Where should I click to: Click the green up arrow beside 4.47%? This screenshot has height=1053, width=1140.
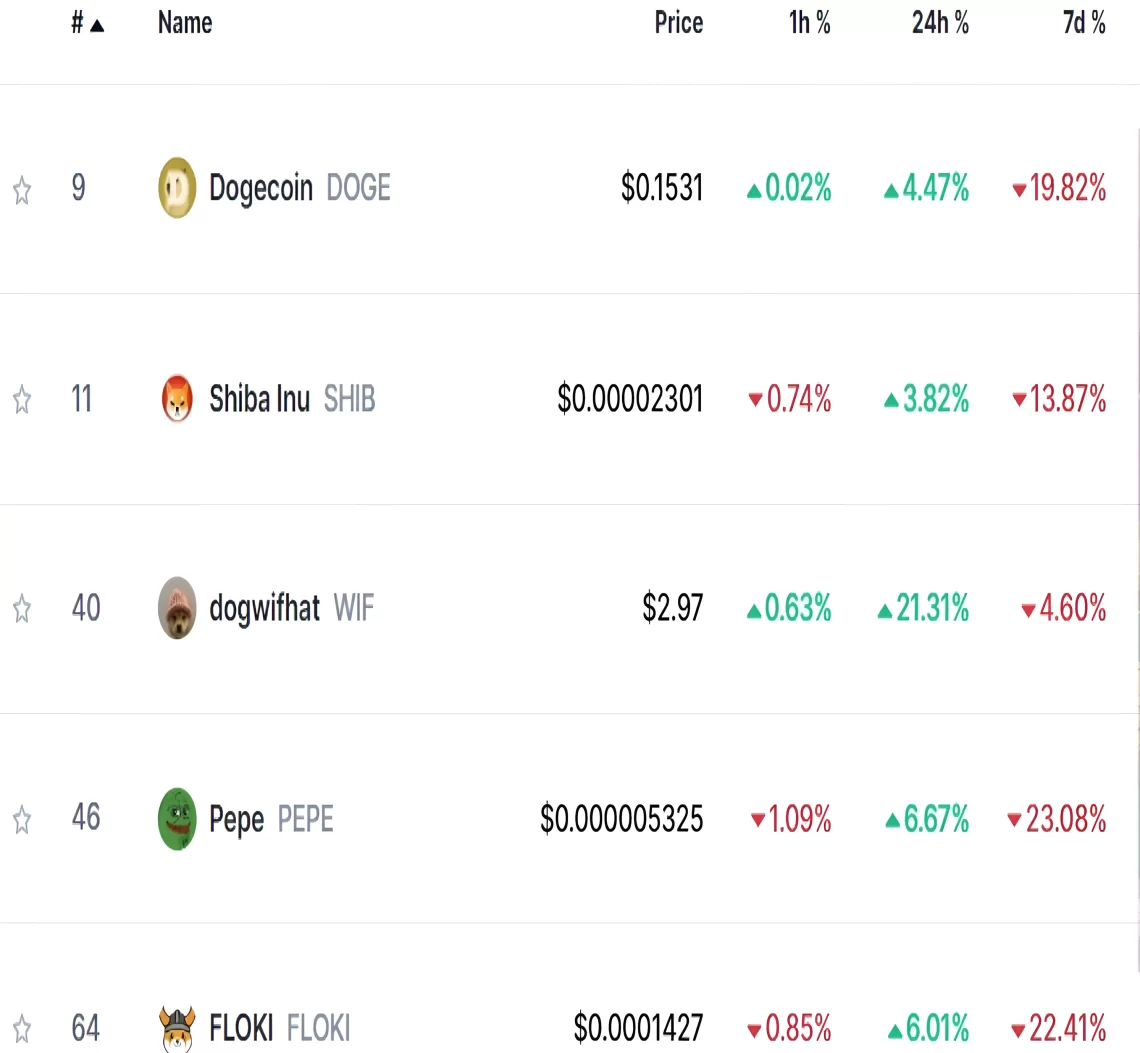[x=890, y=189]
